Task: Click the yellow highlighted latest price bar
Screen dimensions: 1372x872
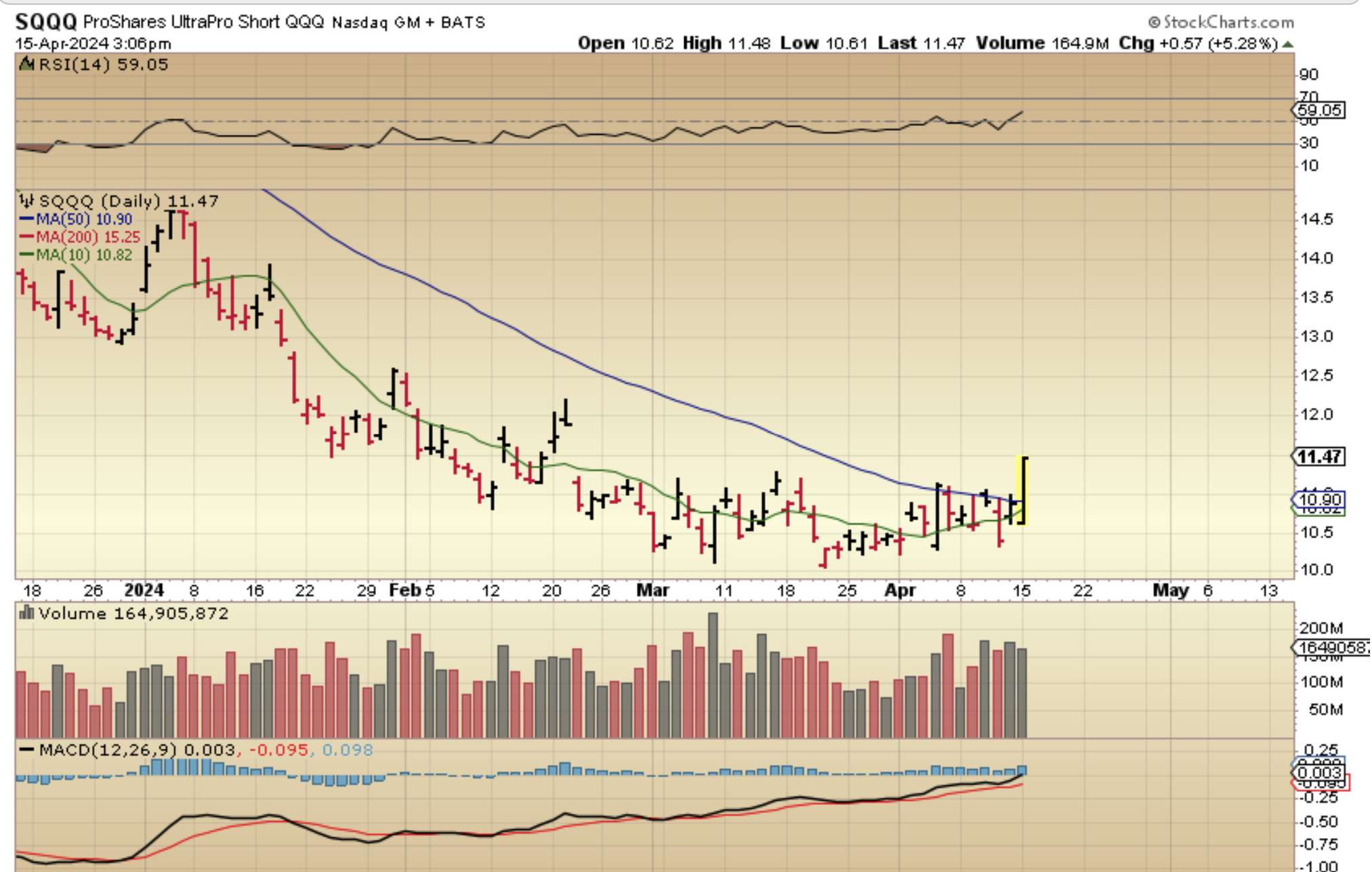Action: coord(1024,491)
